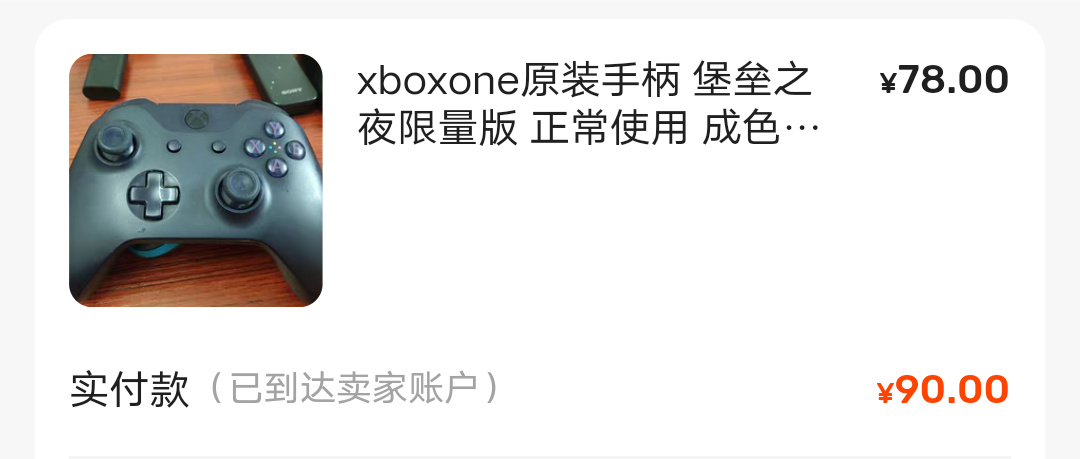Click the right thumbstick in the photo
This screenshot has height=459, width=1080.
tap(240, 190)
